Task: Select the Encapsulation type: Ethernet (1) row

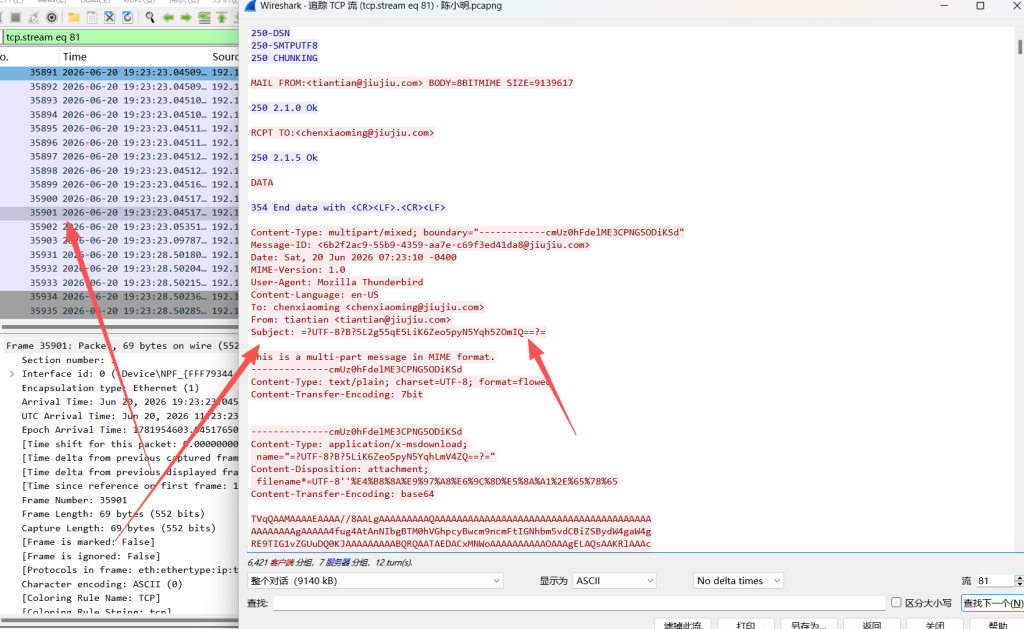Action: pyautogui.click(x=110, y=388)
